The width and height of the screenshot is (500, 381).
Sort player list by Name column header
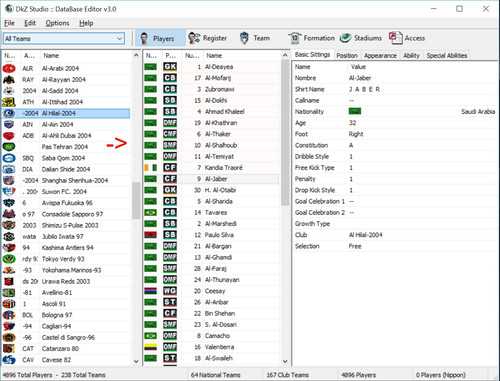coord(242,56)
